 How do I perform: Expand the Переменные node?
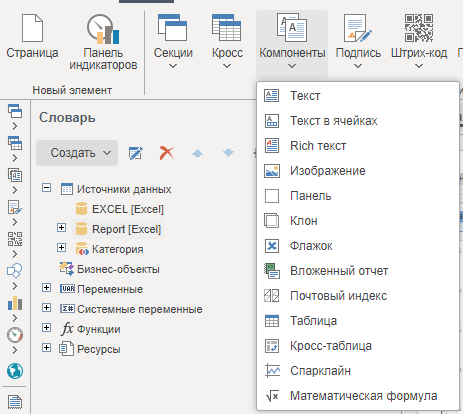coord(47,288)
